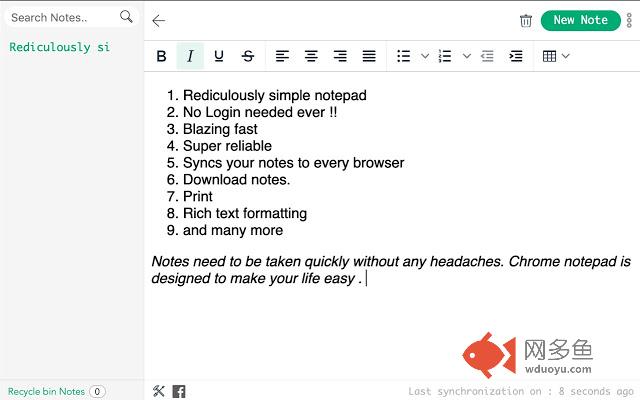Go back with the left arrow
640x400 pixels.
pos(159,20)
